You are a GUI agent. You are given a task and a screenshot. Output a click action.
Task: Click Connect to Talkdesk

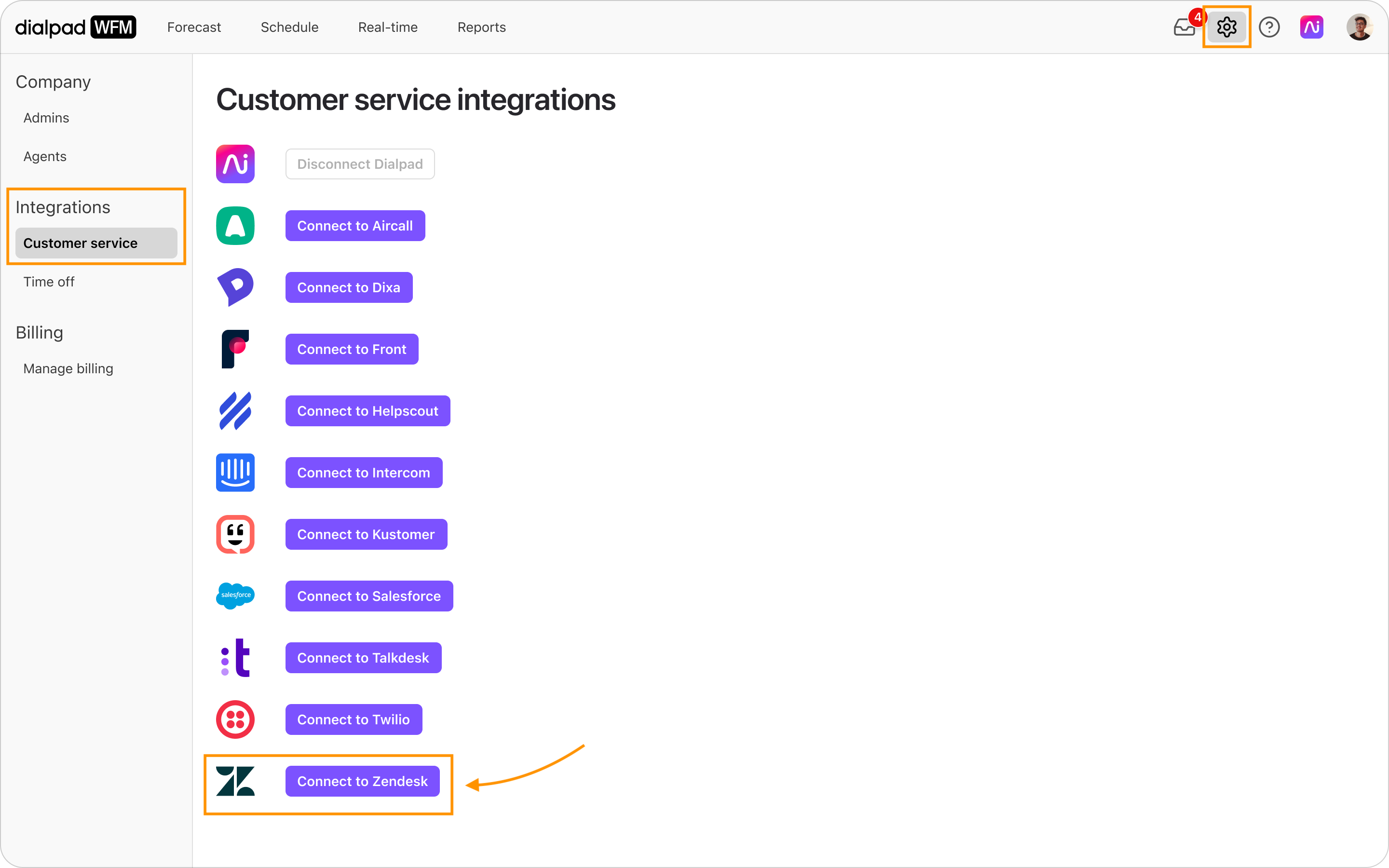click(363, 658)
